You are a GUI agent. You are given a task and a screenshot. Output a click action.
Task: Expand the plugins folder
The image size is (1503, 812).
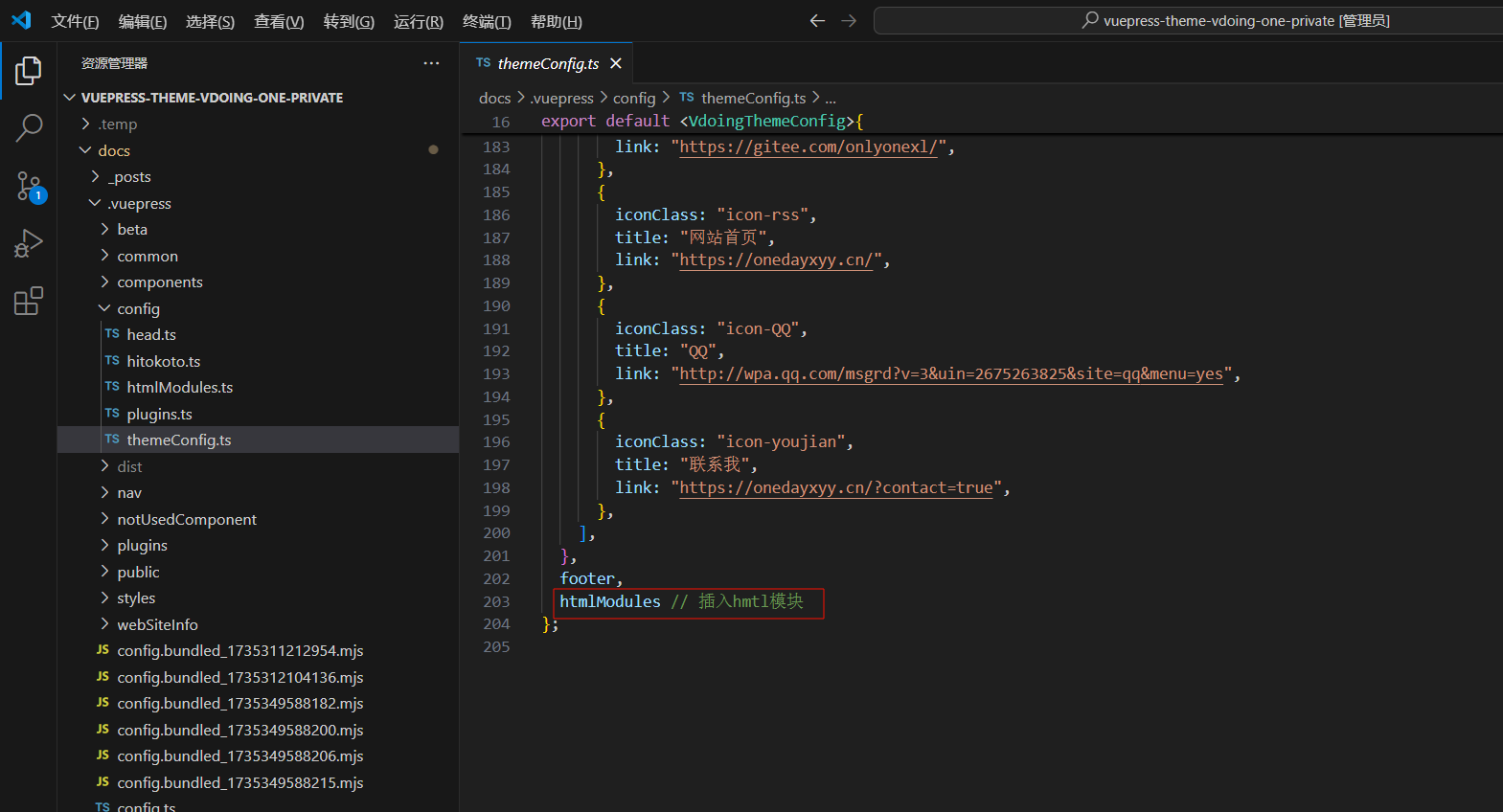pyautogui.click(x=104, y=545)
